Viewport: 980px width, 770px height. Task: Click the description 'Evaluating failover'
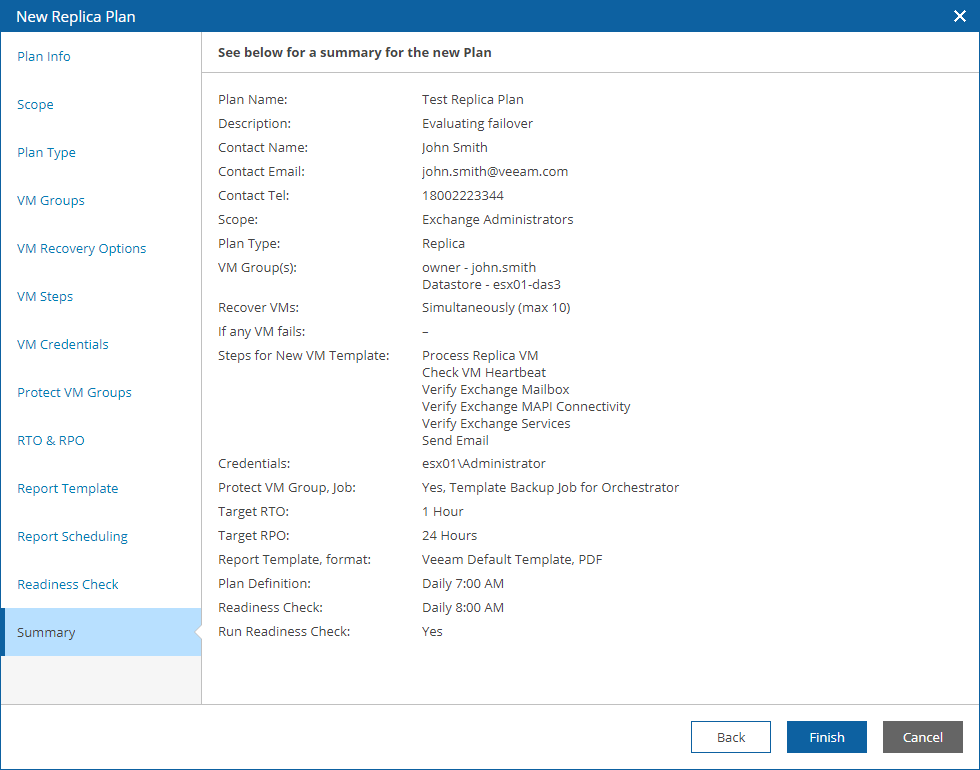478,124
